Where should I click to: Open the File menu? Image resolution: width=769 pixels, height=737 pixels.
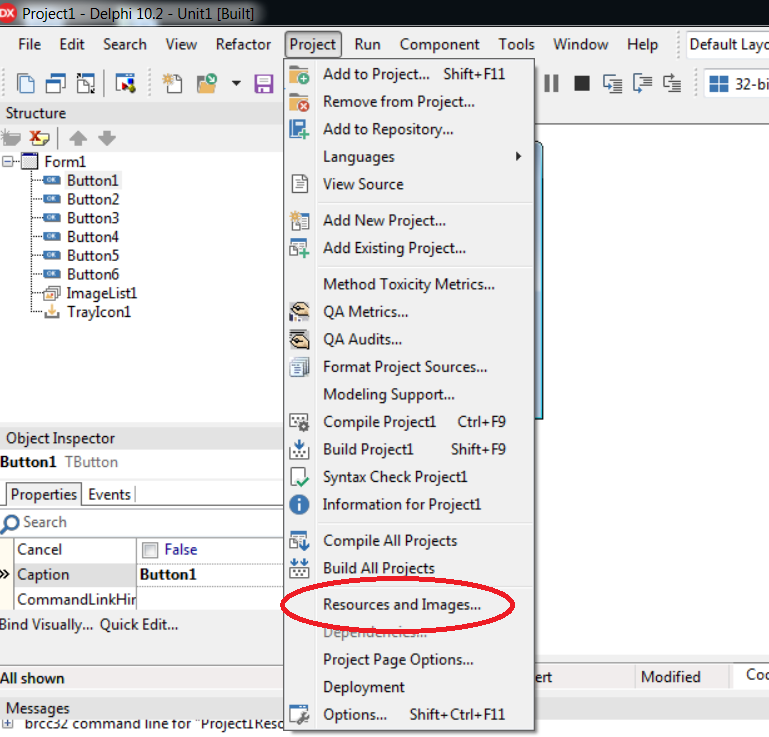coord(29,44)
